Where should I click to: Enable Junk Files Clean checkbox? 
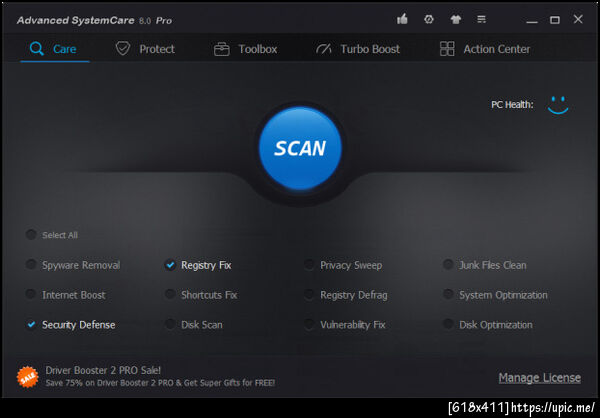point(448,265)
